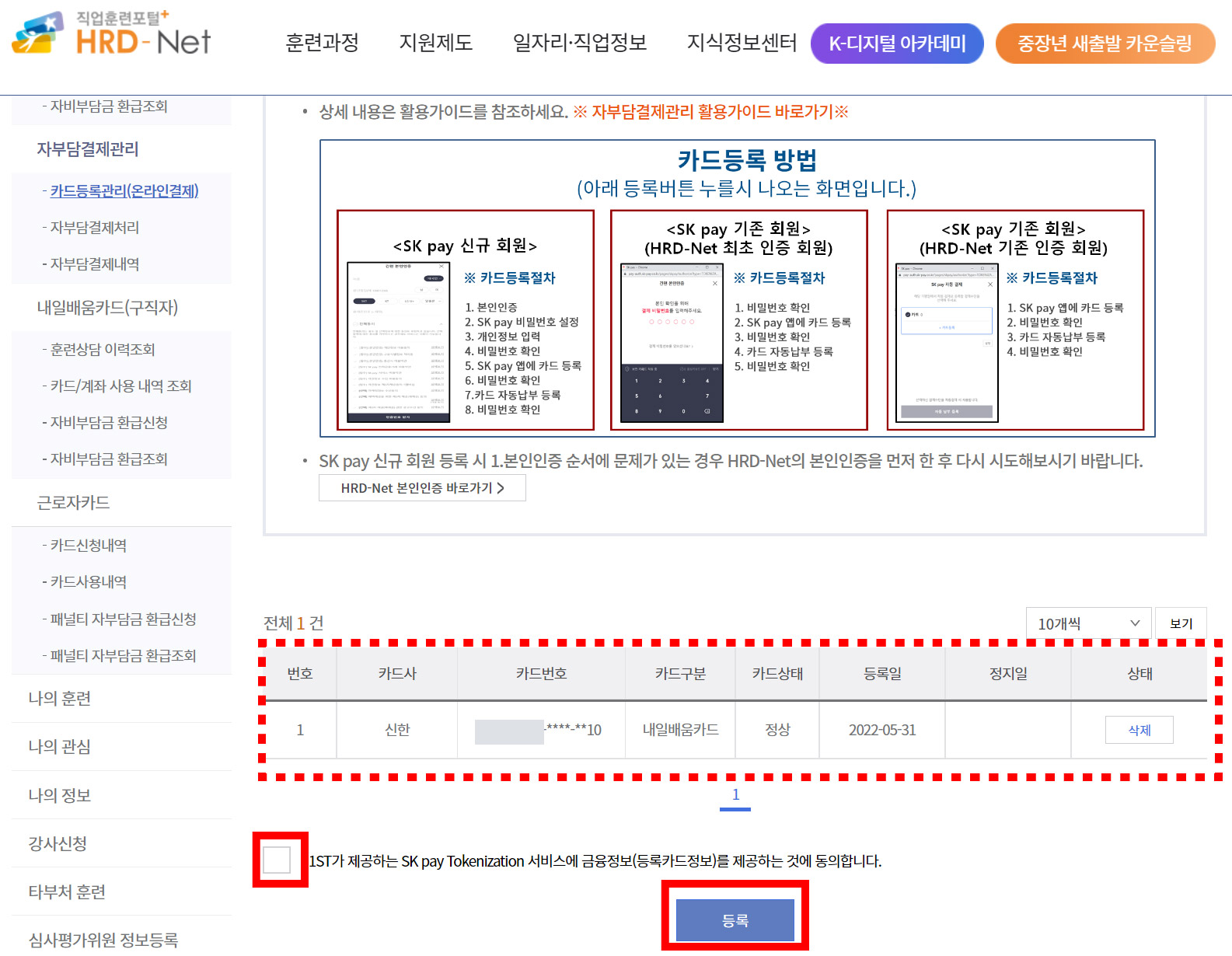Open 자부담결제내역 sidebar item
Viewport: 1232px width, 956px height.
tap(95, 264)
